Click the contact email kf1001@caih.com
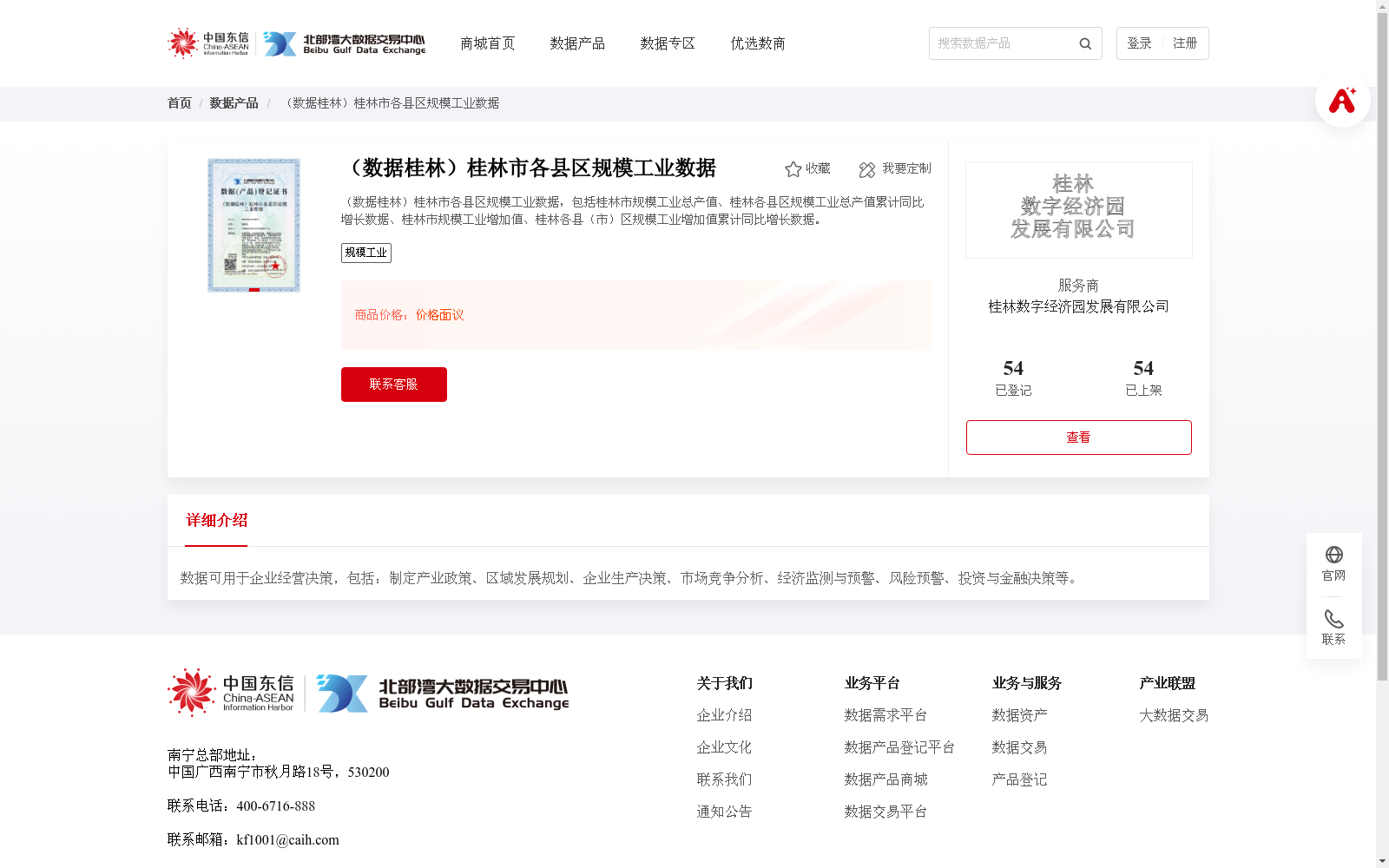Image resolution: width=1389 pixels, height=868 pixels. pyautogui.click(x=287, y=840)
